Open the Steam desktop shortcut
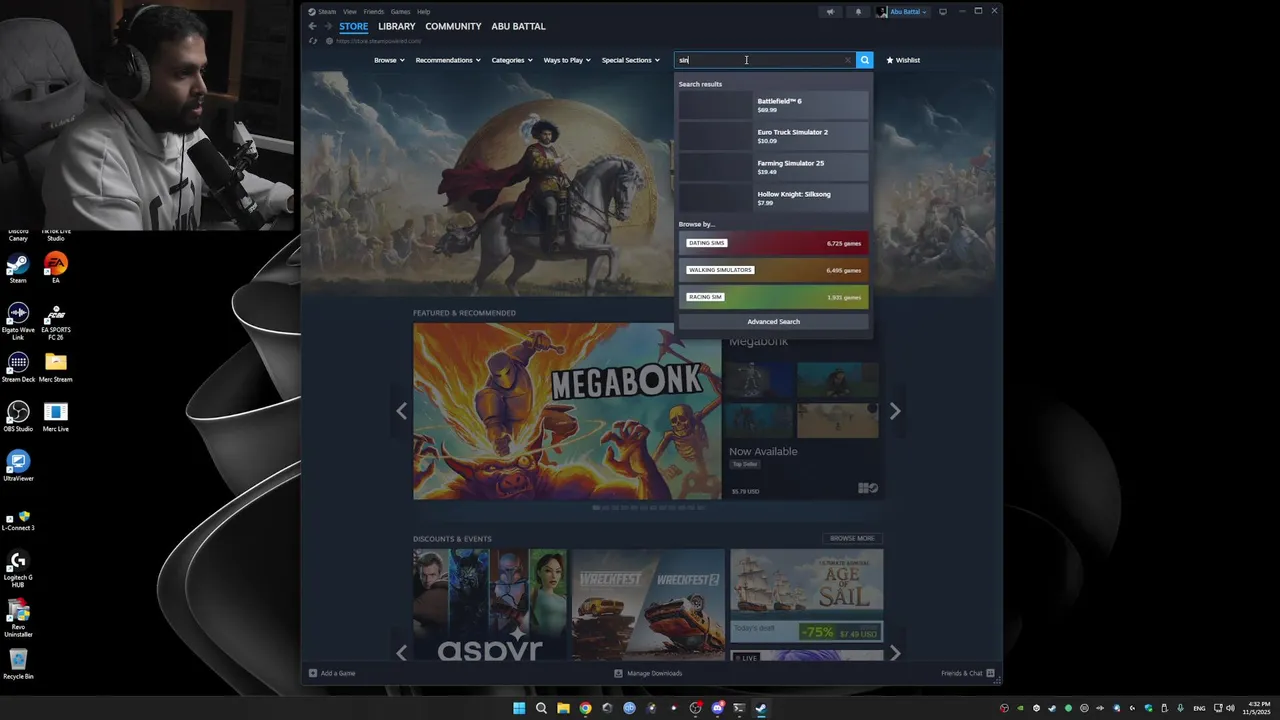 (18, 268)
